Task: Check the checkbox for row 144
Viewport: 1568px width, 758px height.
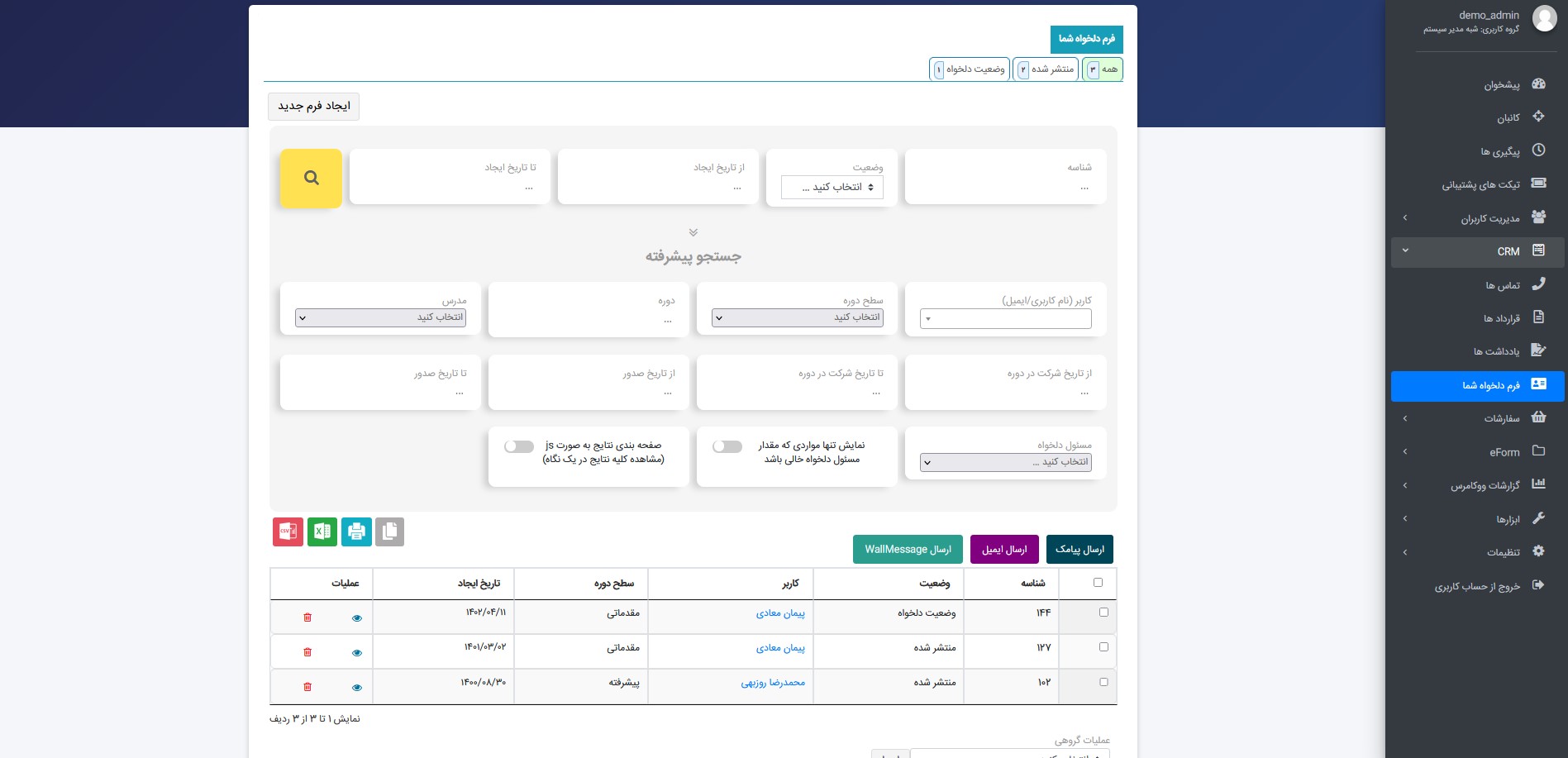Action: click(x=1103, y=613)
